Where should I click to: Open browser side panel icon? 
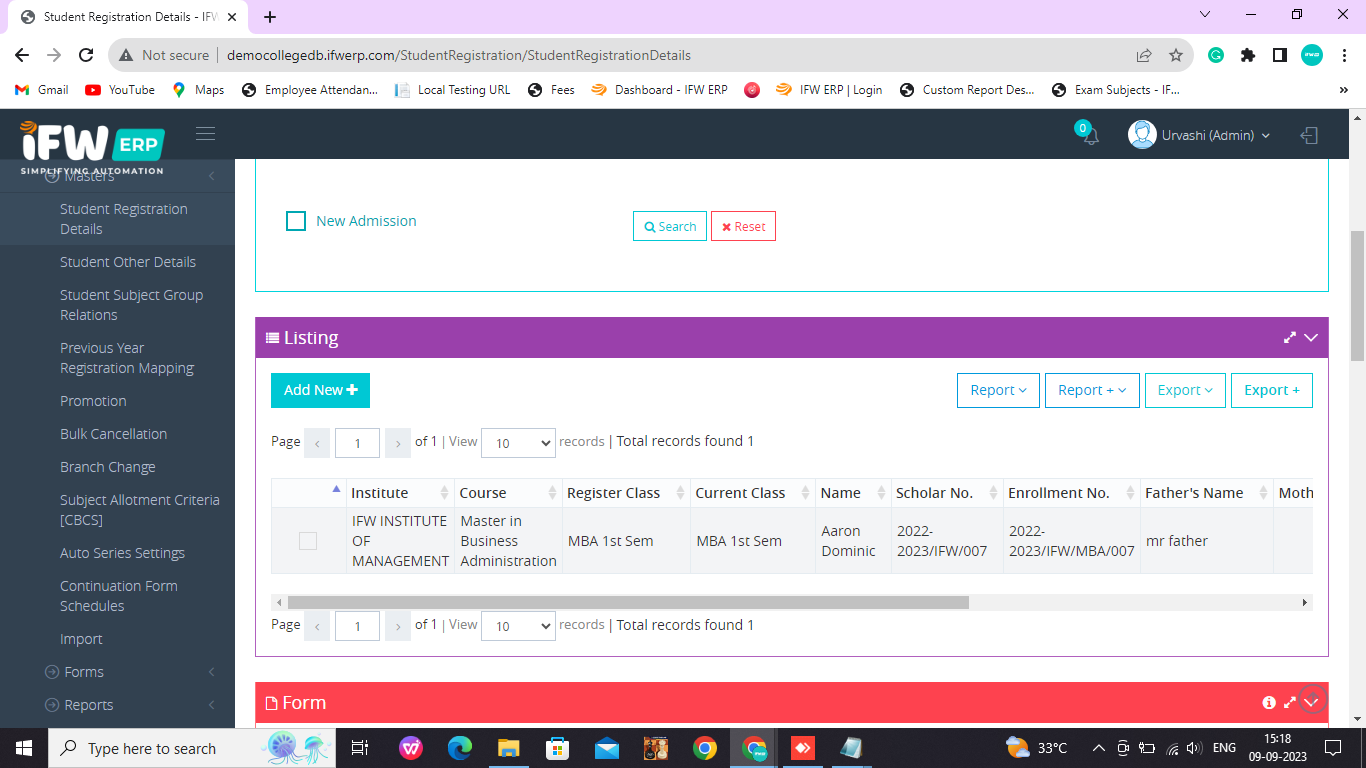pyautogui.click(x=1280, y=55)
